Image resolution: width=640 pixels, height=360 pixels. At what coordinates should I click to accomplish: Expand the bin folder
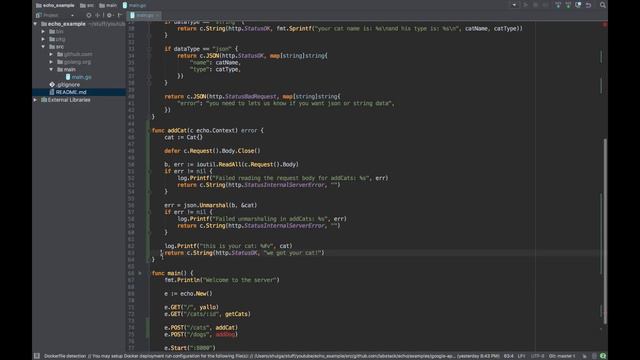[43, 31]
